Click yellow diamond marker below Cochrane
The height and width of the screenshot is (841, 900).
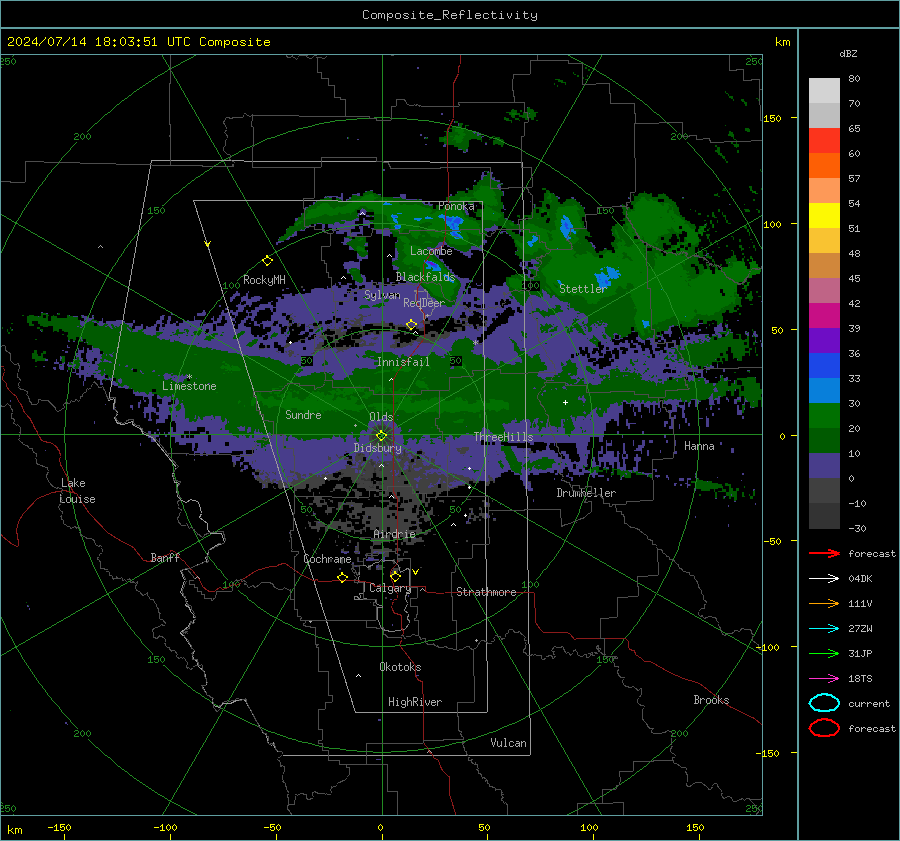(343, 577)
